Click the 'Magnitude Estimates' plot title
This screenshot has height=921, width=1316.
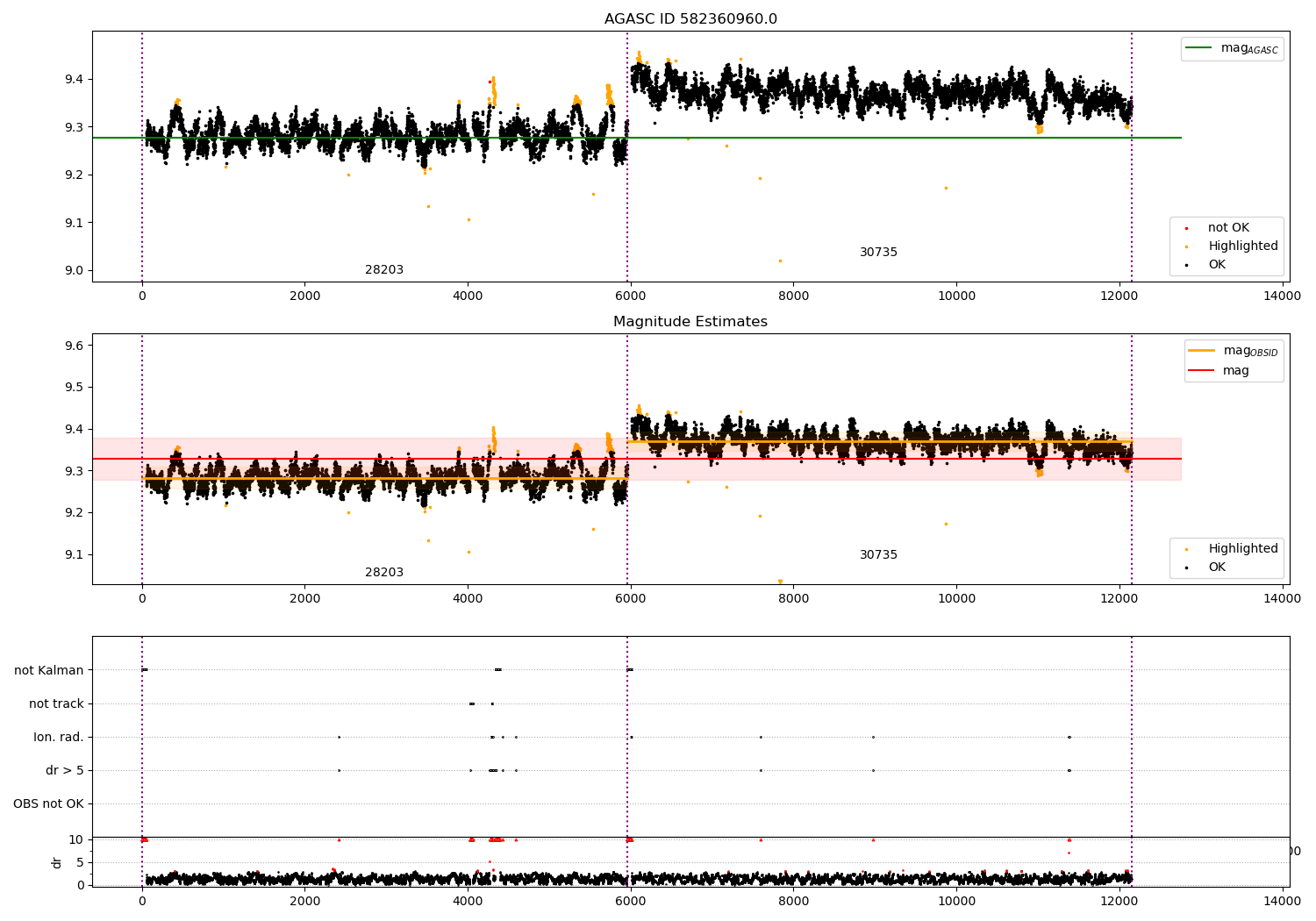pos(690,322)
